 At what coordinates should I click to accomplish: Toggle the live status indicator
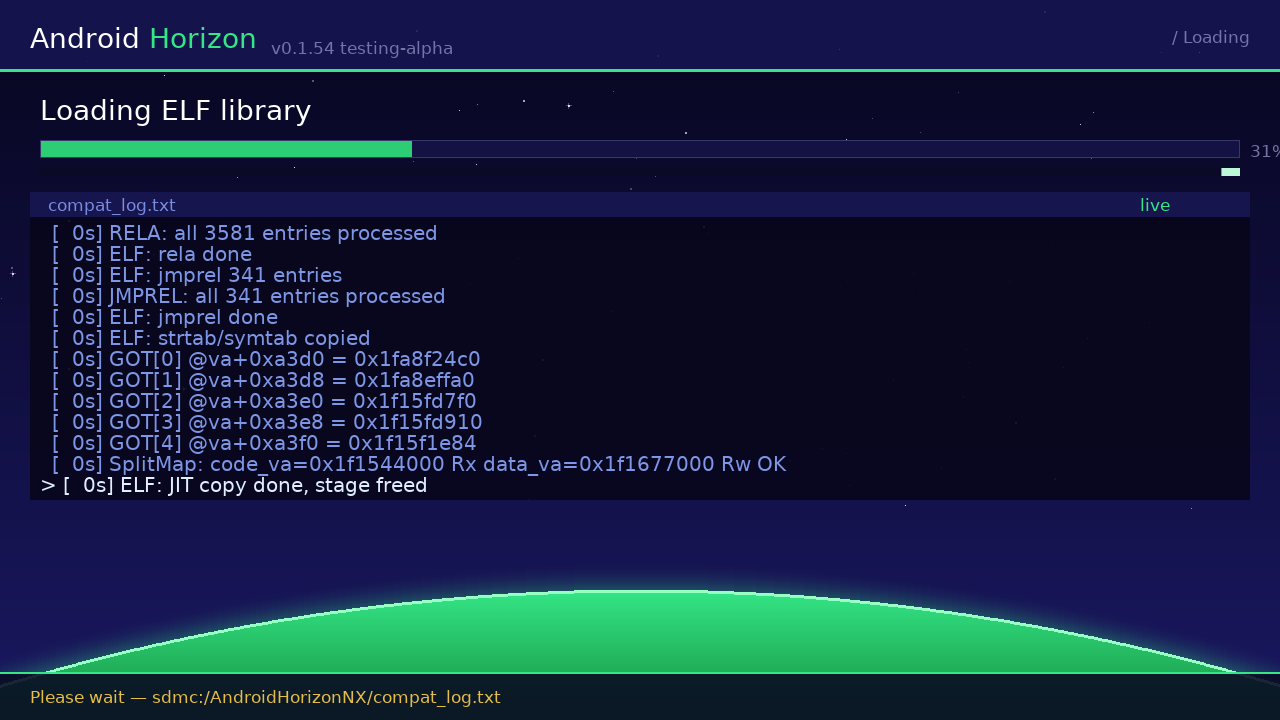click(1155, 205)
